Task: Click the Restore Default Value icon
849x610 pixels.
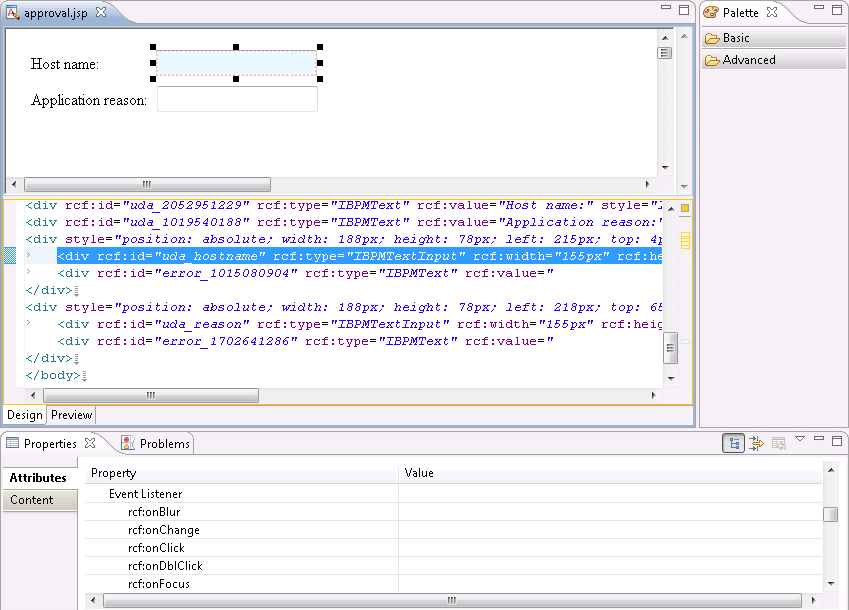Action: (x=778, y=443)
